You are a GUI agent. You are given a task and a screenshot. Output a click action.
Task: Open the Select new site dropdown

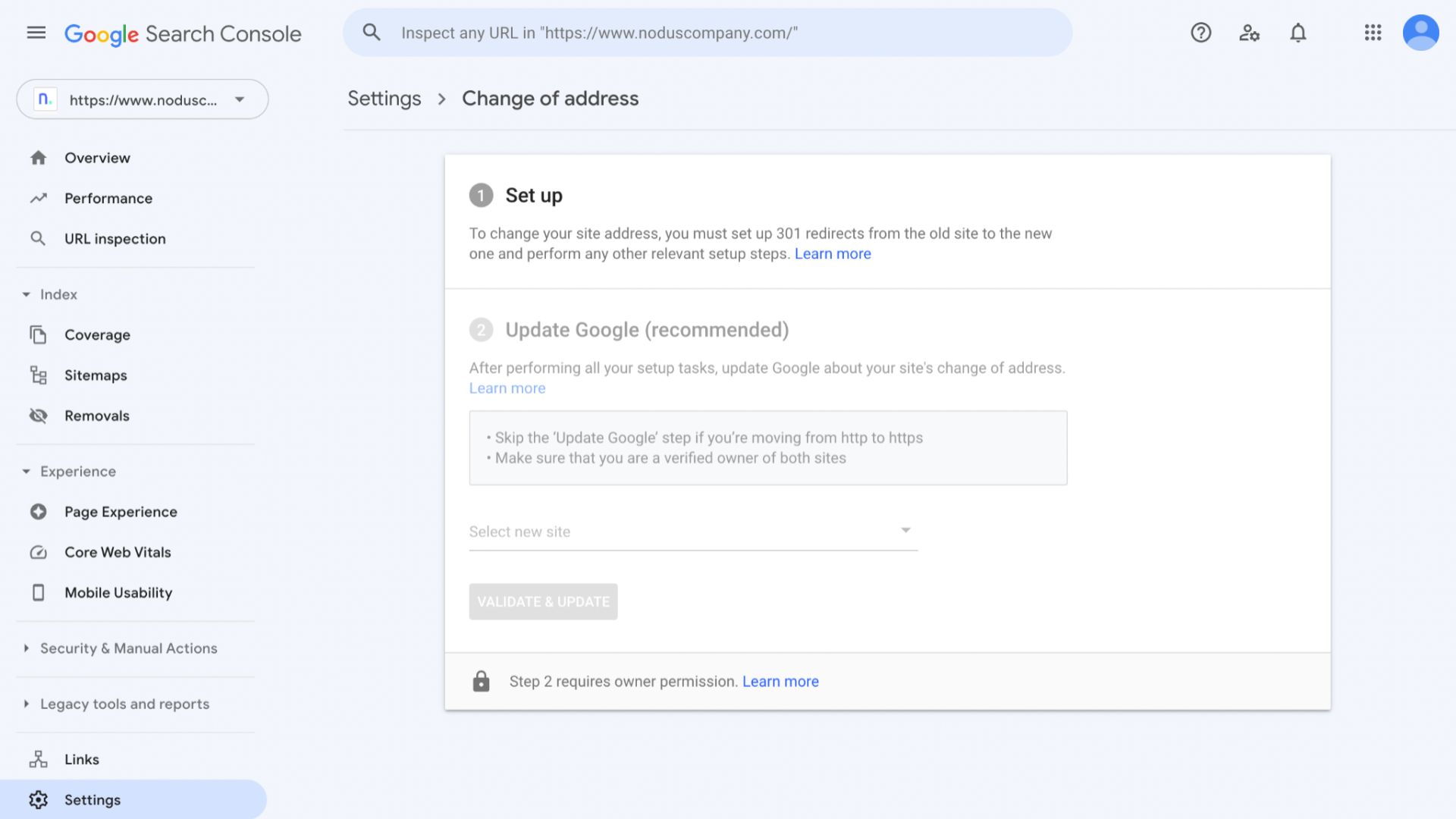point(693,532)
